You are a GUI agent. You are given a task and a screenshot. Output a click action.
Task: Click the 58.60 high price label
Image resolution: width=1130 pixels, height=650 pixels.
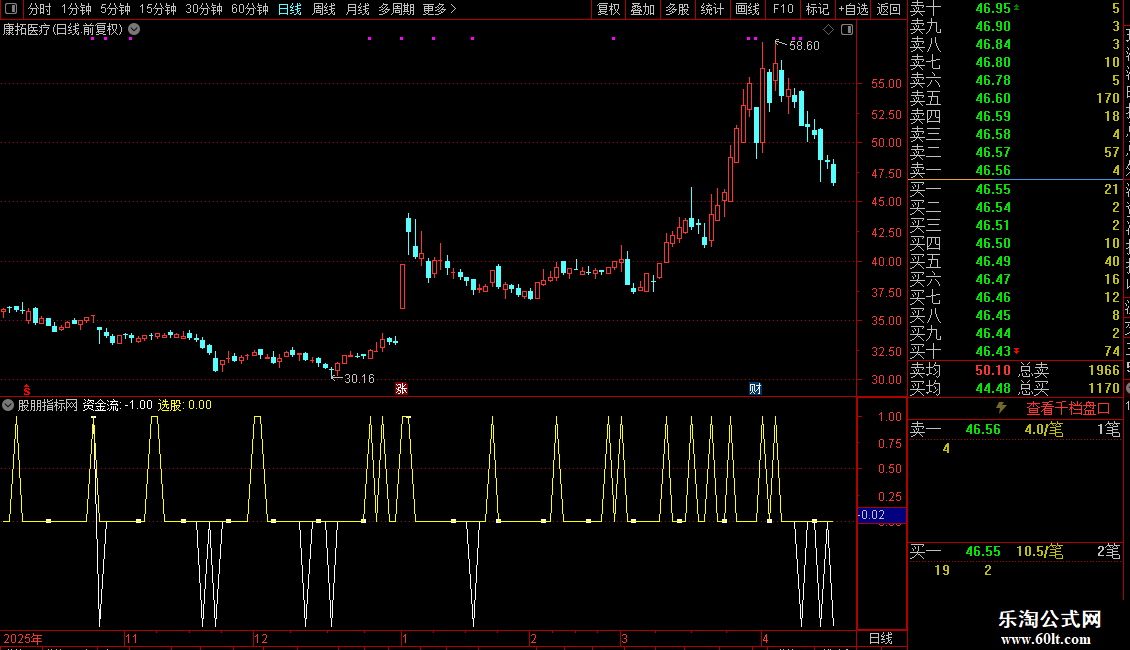click(x=804, y=45)
